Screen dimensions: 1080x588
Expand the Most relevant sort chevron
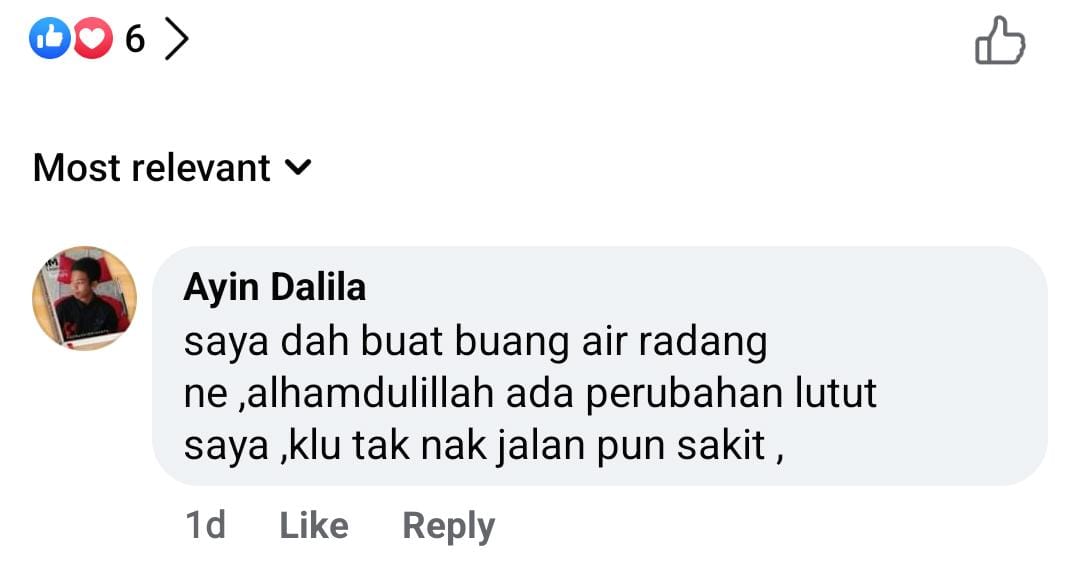[298, 167]
